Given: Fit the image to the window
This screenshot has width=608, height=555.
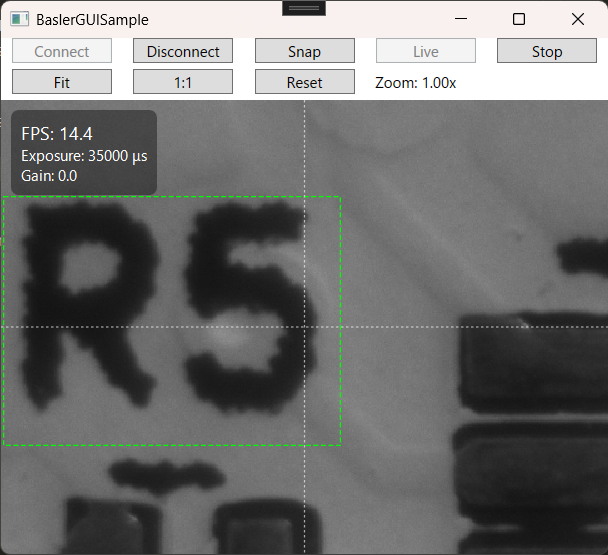Looking at the screenshot, I should coord(62,82).
